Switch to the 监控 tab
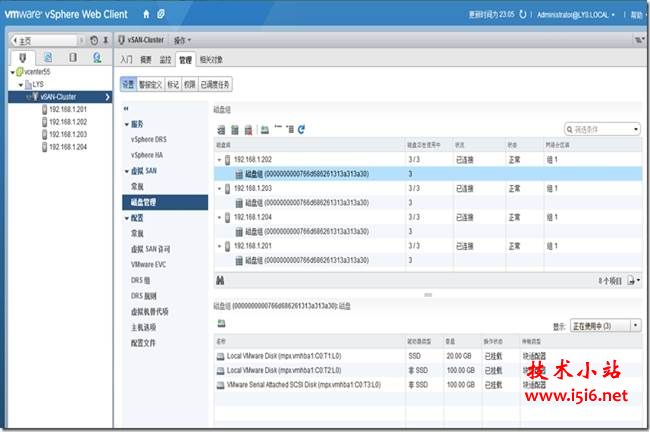This screenshot has width=650, height=432. click(165, 60)
